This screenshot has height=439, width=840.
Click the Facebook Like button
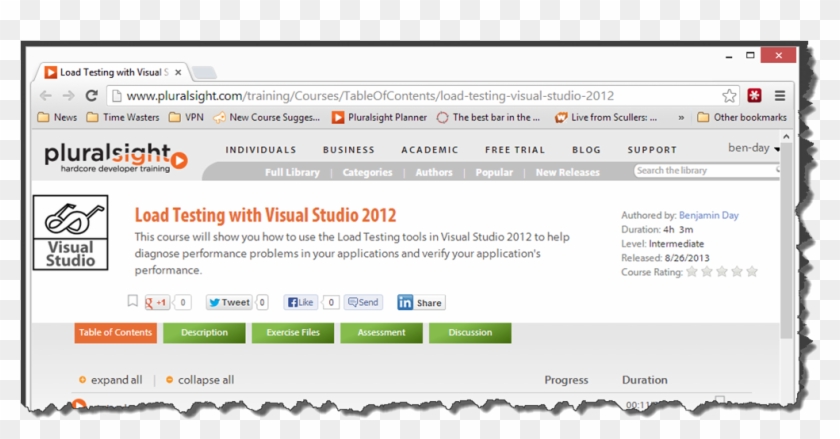click(301, 302)
